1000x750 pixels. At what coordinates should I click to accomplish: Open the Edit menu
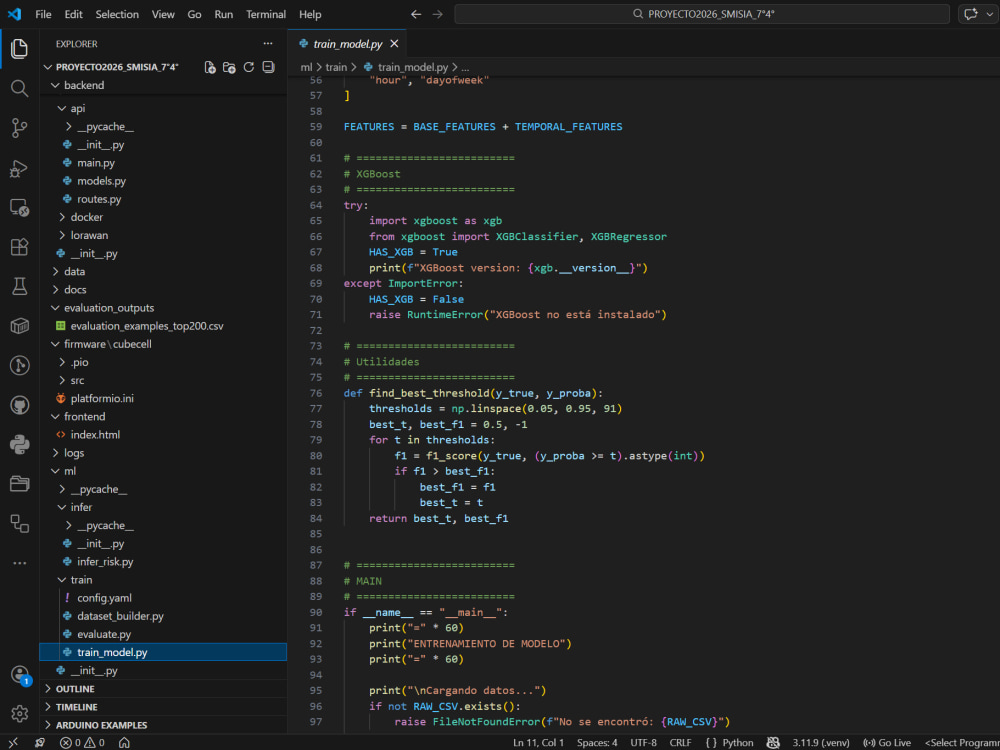click(x=73, y=14)
